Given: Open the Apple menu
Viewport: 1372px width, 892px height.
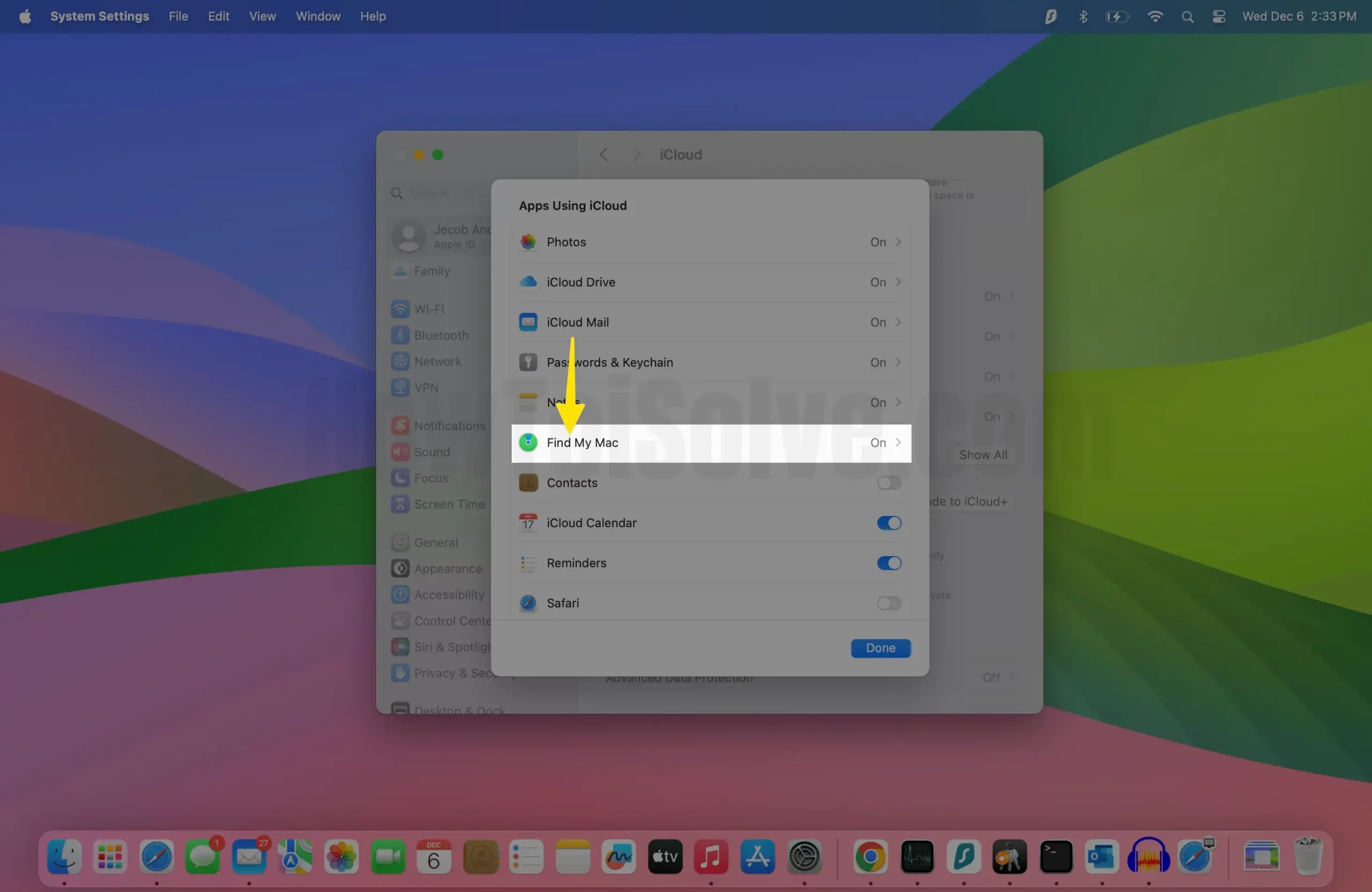Looking at the screenshot, I should pyautogui.click(x=25, y=17).
